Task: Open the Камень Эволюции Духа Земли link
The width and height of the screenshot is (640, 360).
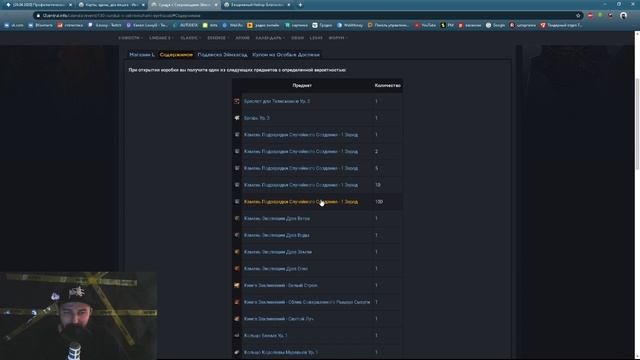Action: click(278, 251)
